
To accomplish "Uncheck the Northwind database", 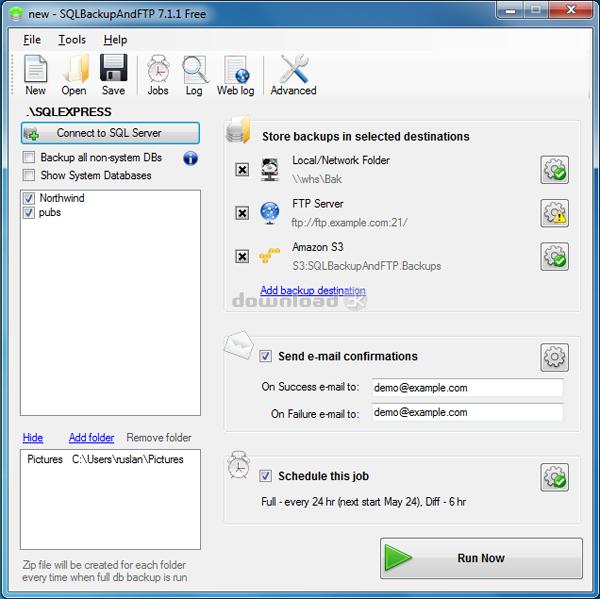I will (x=29, y=199).
